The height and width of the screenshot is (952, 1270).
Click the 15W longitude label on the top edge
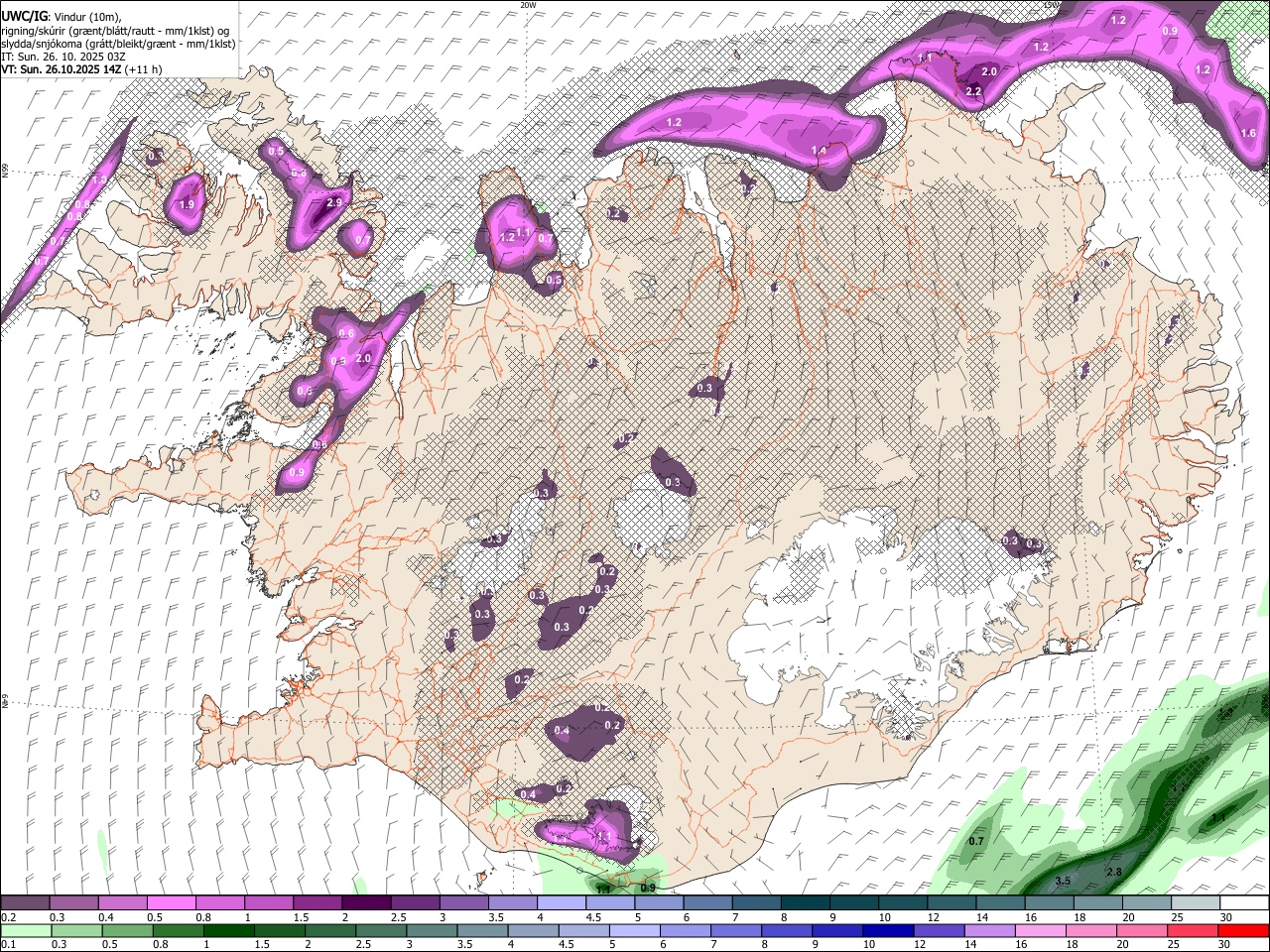[1052, 5]
